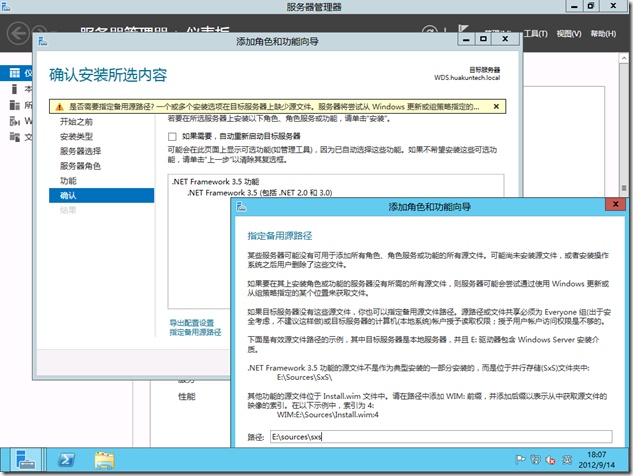The width and height of the screenshot is (633, 476).
Task: Click the 指定备用源路径 link
Action: coord(195,332)
